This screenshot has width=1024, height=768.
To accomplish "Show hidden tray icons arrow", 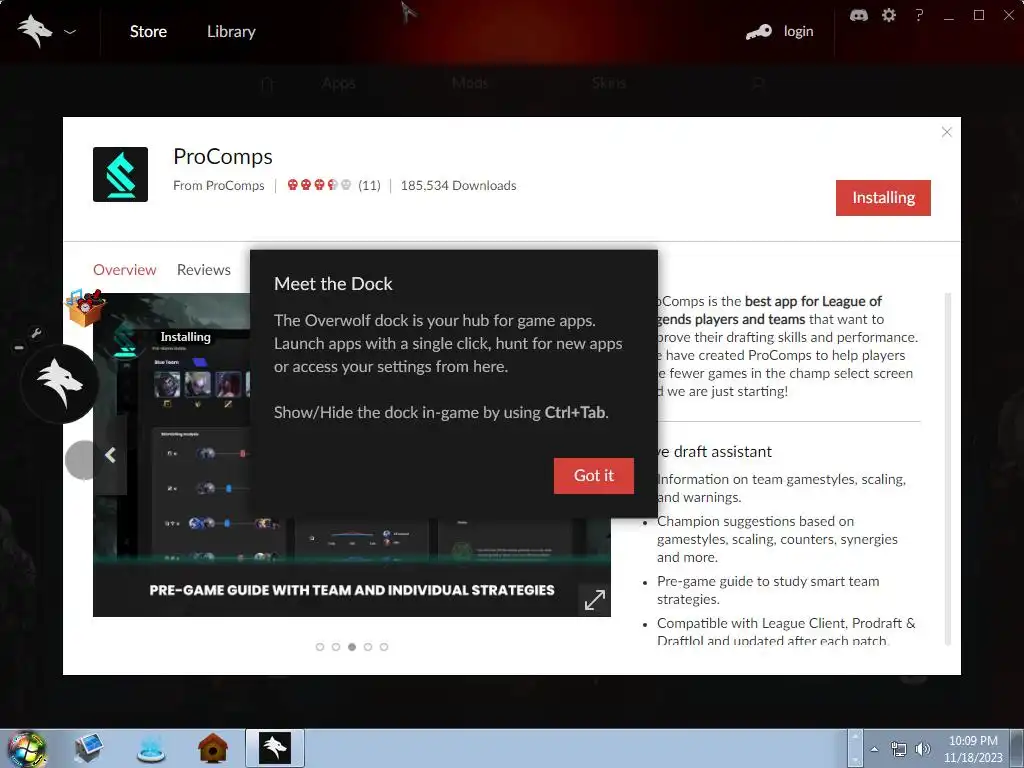I will point(874,749).
